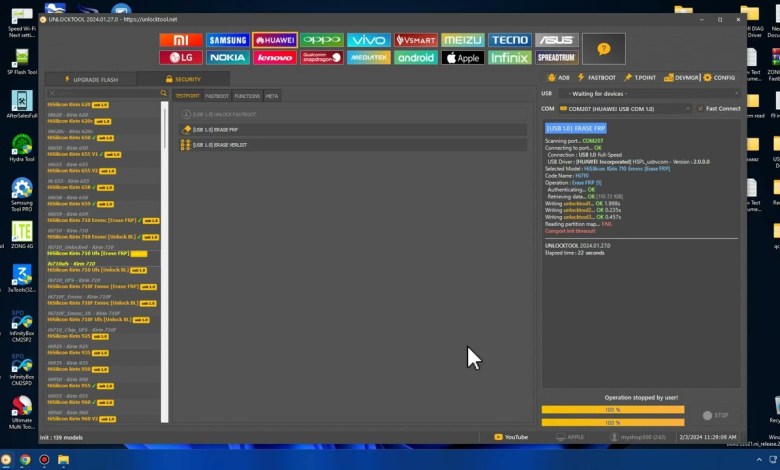Select HiSilicon Kirin 960 V2 model

pyautogui.click(x=81, y=419)
